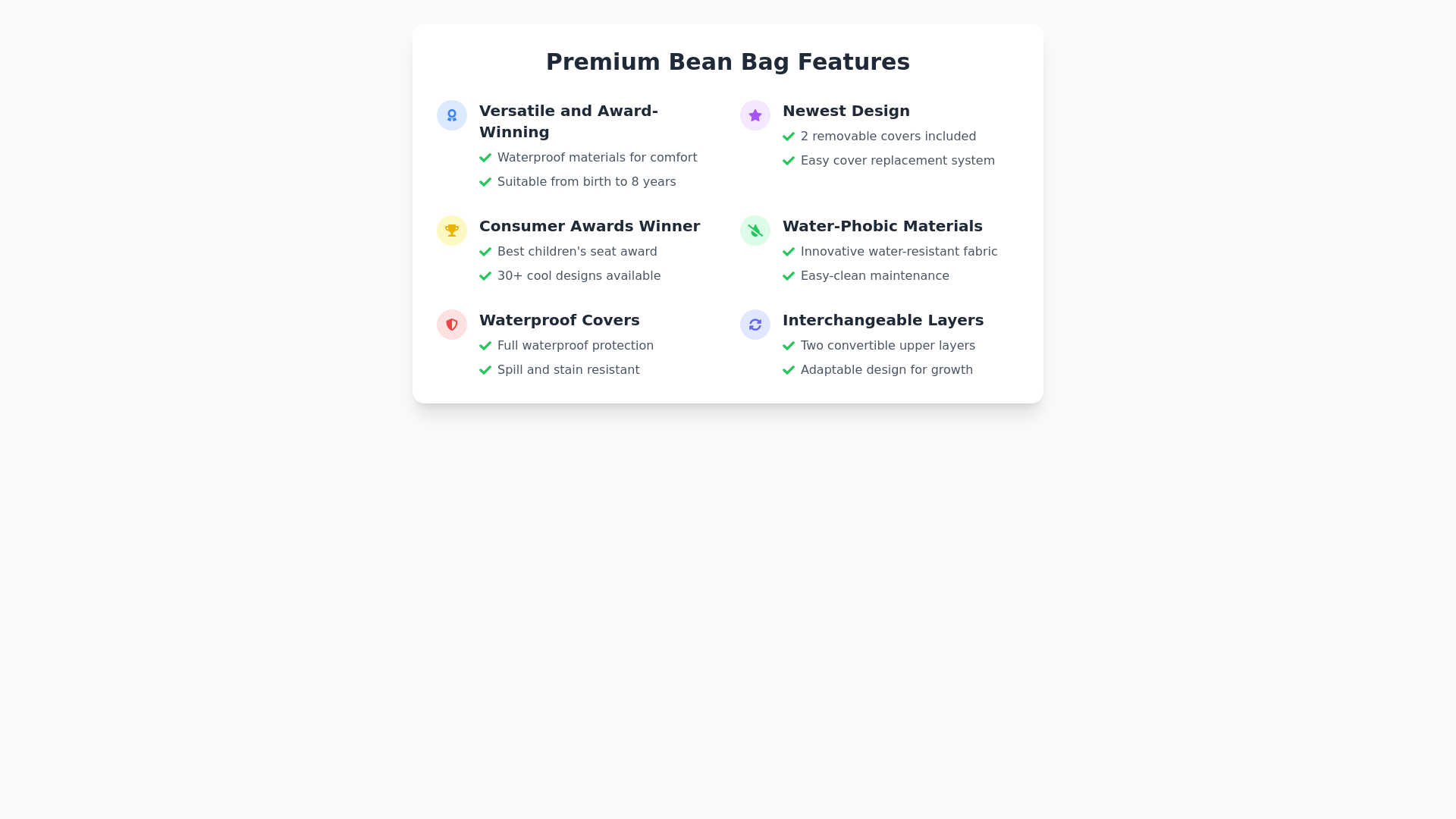
Task: Click the Waterproof Covers title
Action: coord(559,320)
